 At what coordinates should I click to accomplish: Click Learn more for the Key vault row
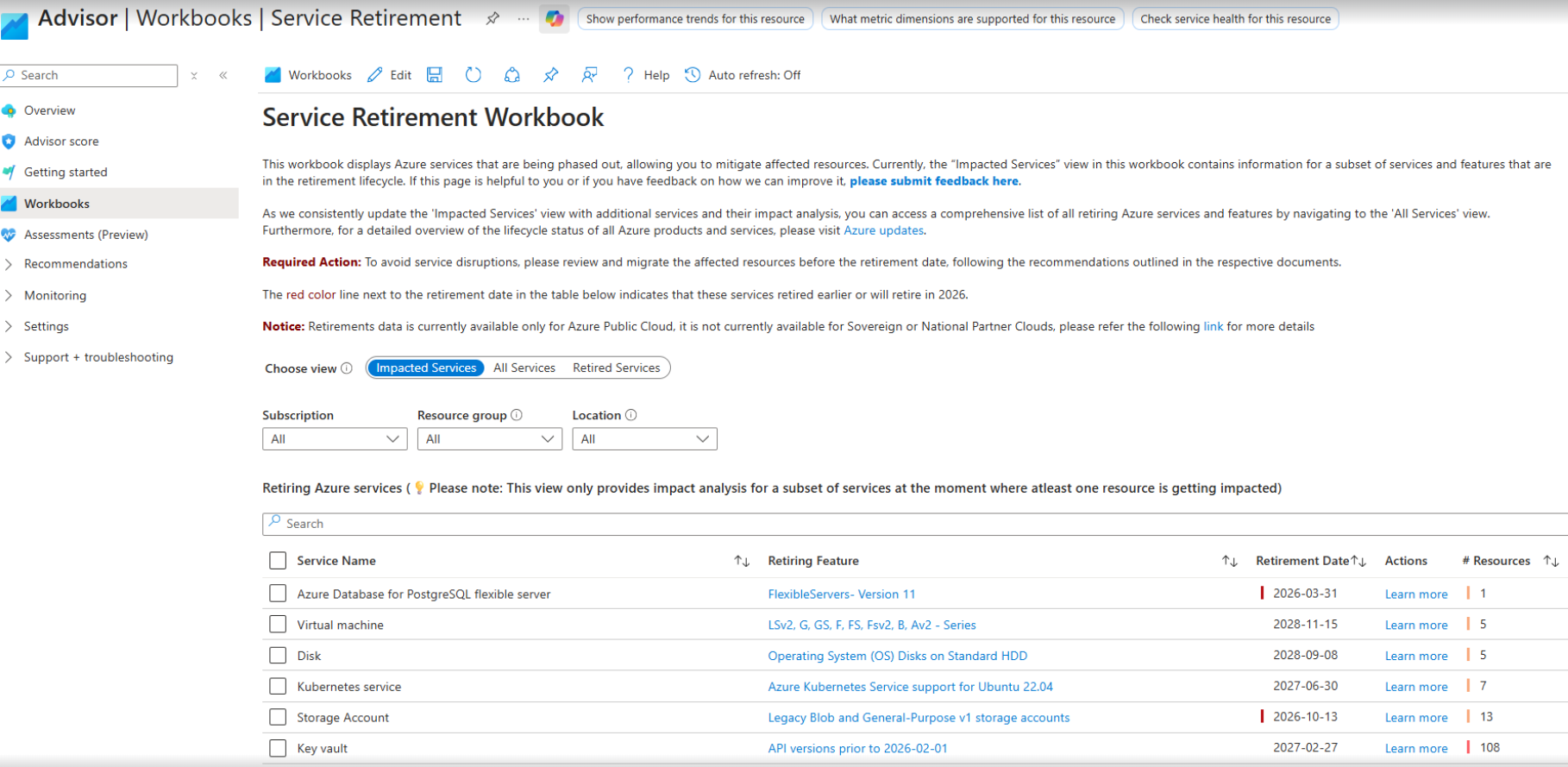pos(1416,749)
